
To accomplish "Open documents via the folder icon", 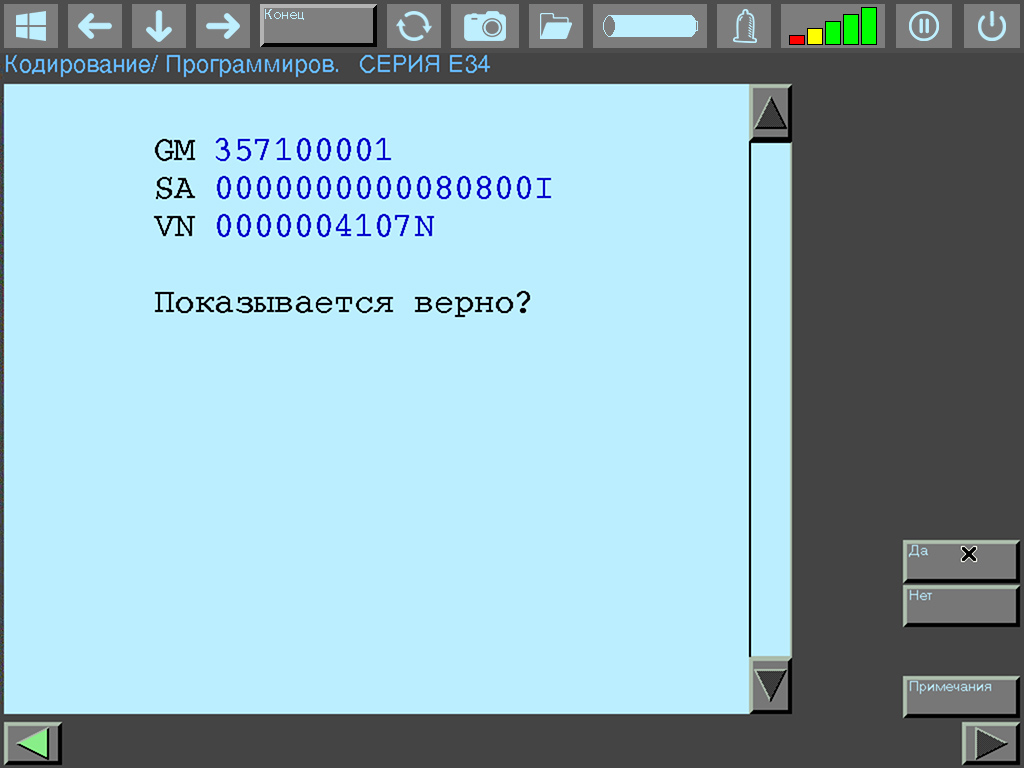I will click(555, 26).
